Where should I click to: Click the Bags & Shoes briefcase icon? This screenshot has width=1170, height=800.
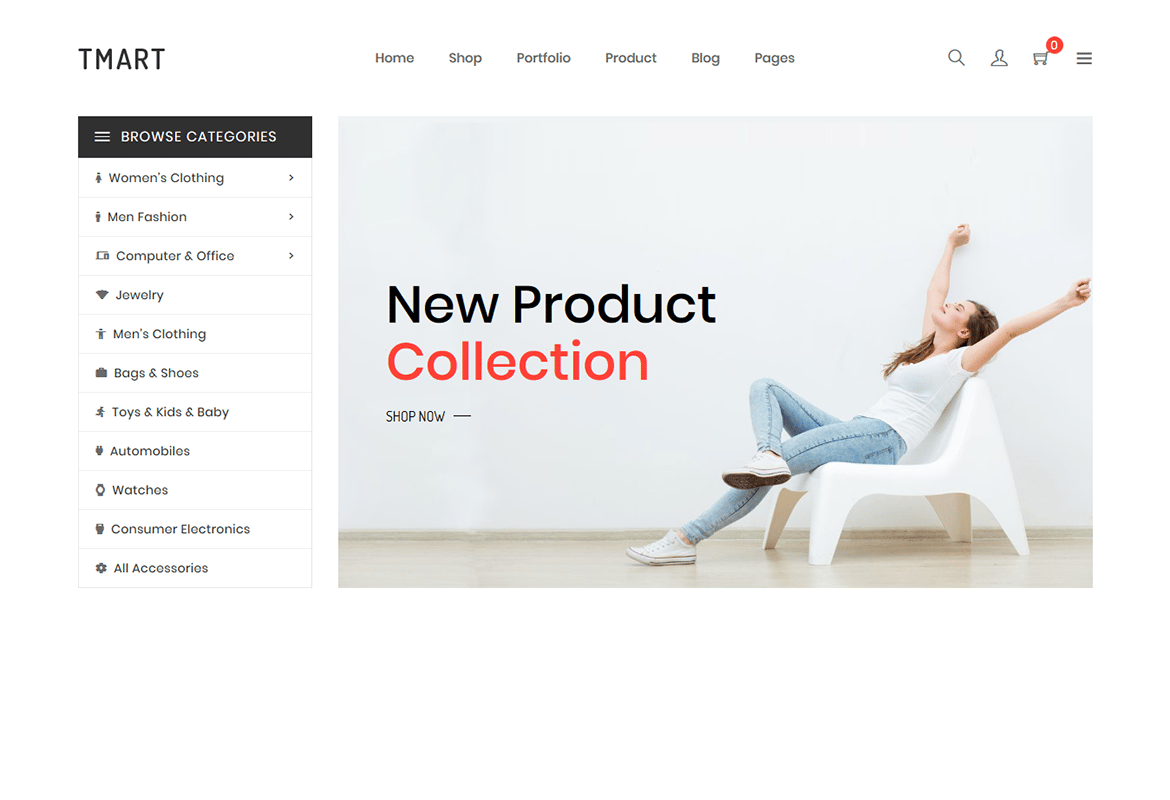coord(101,372)
